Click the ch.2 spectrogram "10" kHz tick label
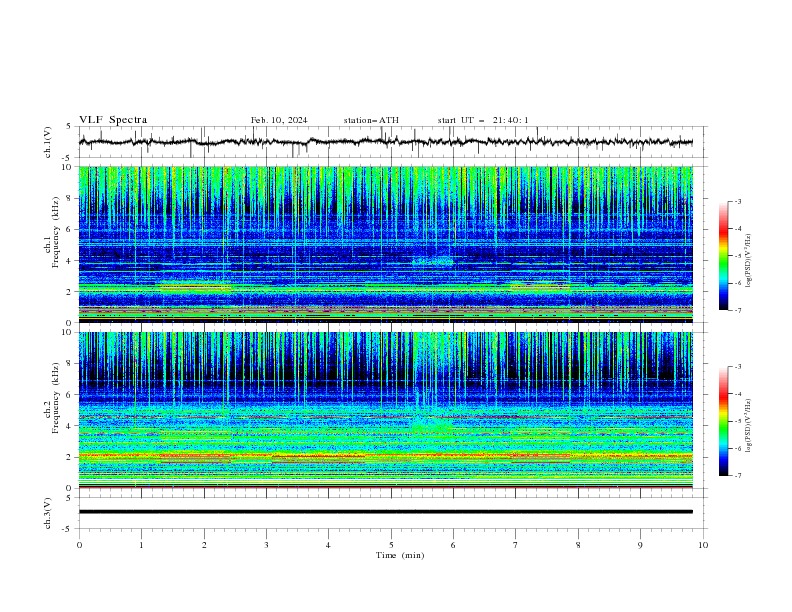 coord(69,332)
